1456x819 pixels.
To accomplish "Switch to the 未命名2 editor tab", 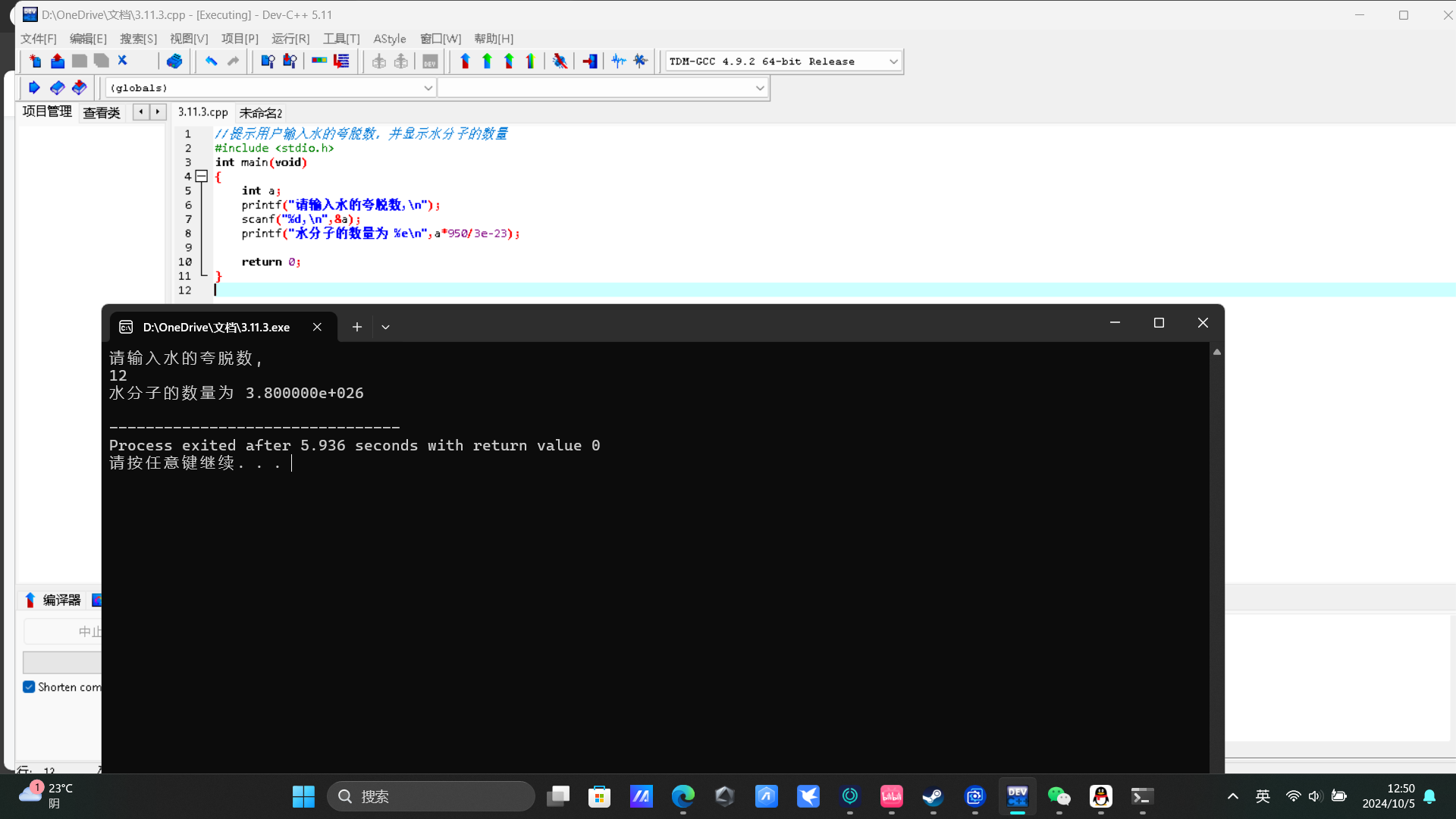I will tap(260, 112).
